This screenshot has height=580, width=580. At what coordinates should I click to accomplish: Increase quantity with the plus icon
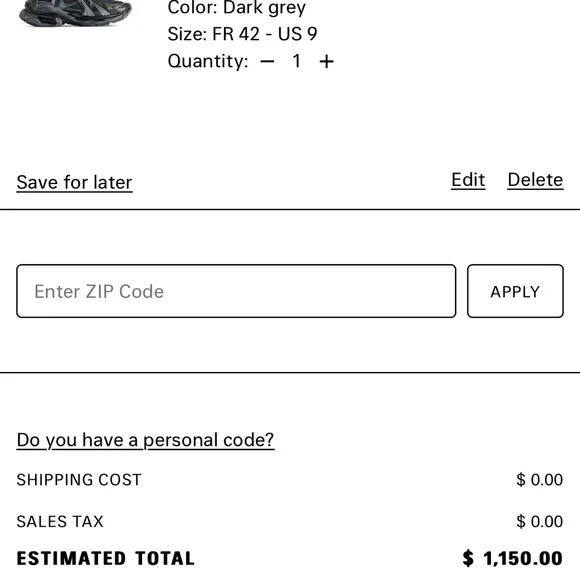[x=326, y=62]
